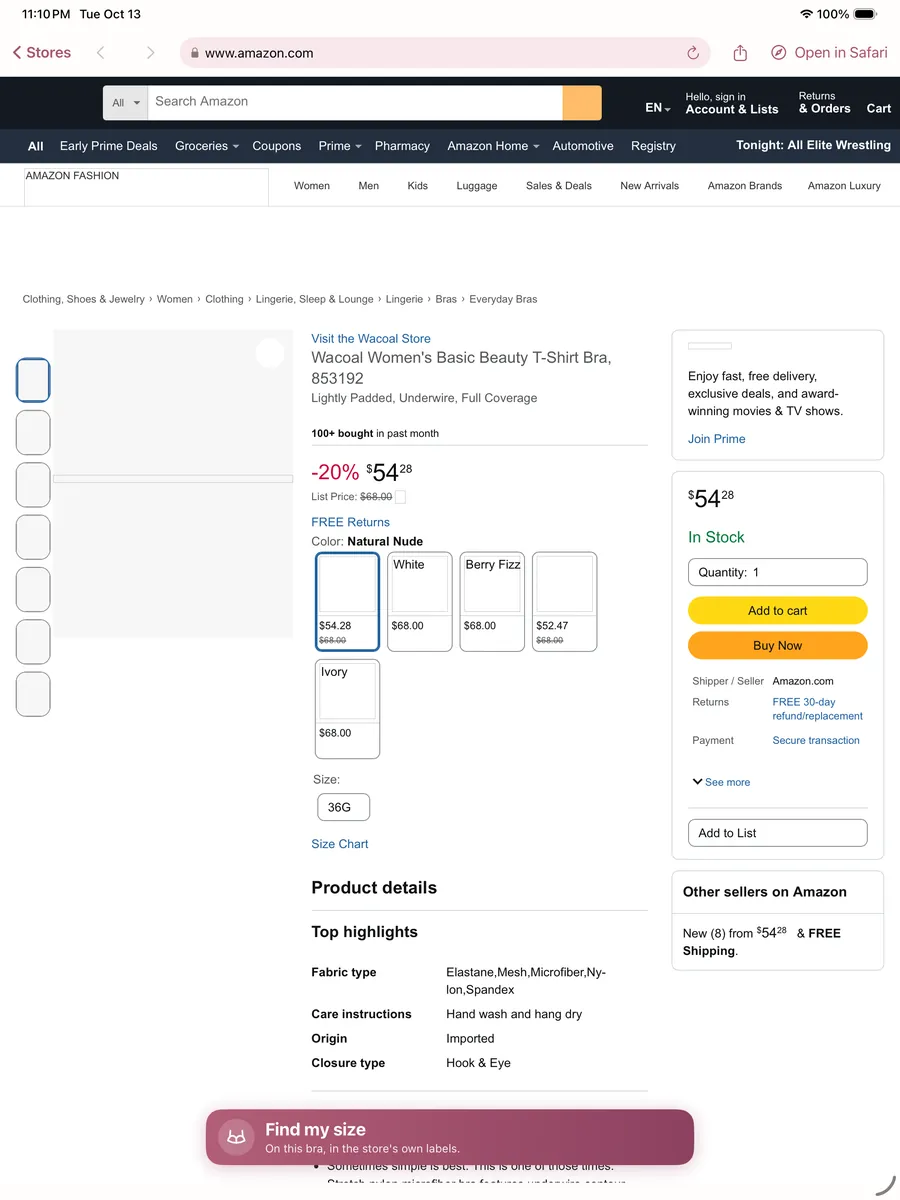Click Add to List button
This screenshot has height=1200, width=900.
(778, 833)
